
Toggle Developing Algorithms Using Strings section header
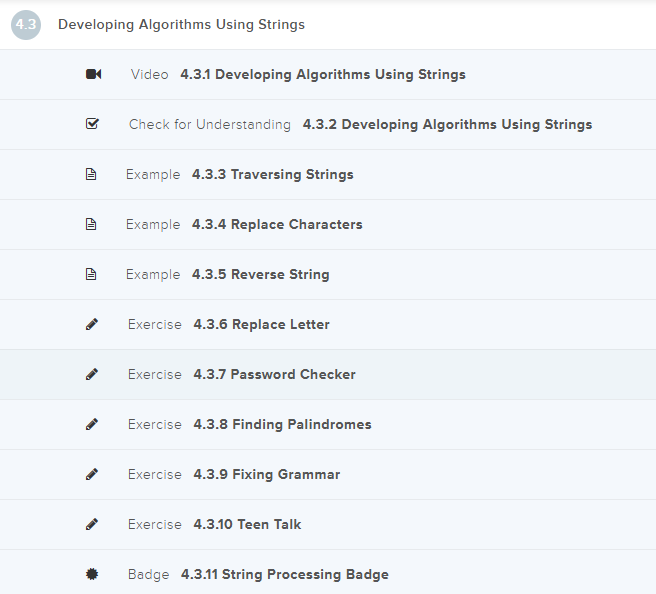pyautogui.click(x=181, y=24)
